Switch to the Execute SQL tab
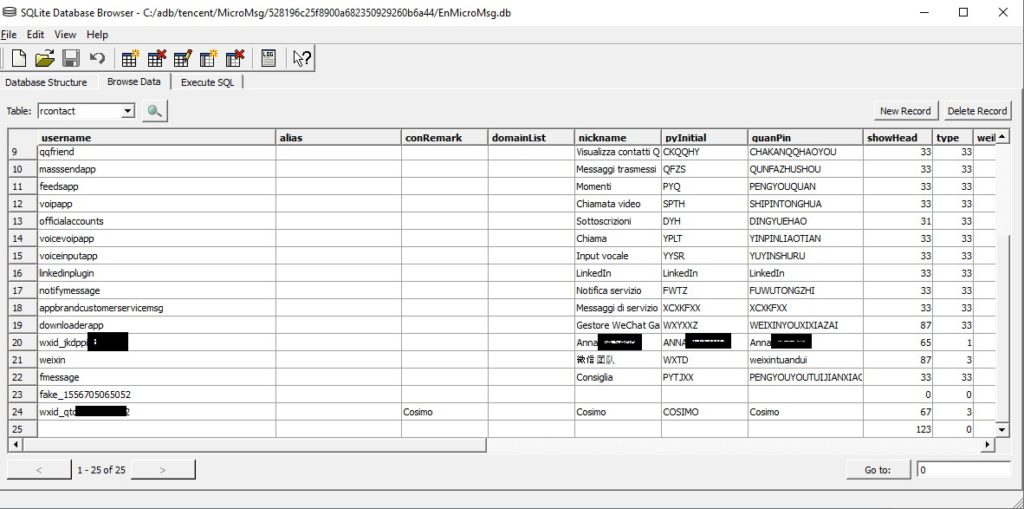Viewport: 1024px width, 509px height. [x=207, y=82]
